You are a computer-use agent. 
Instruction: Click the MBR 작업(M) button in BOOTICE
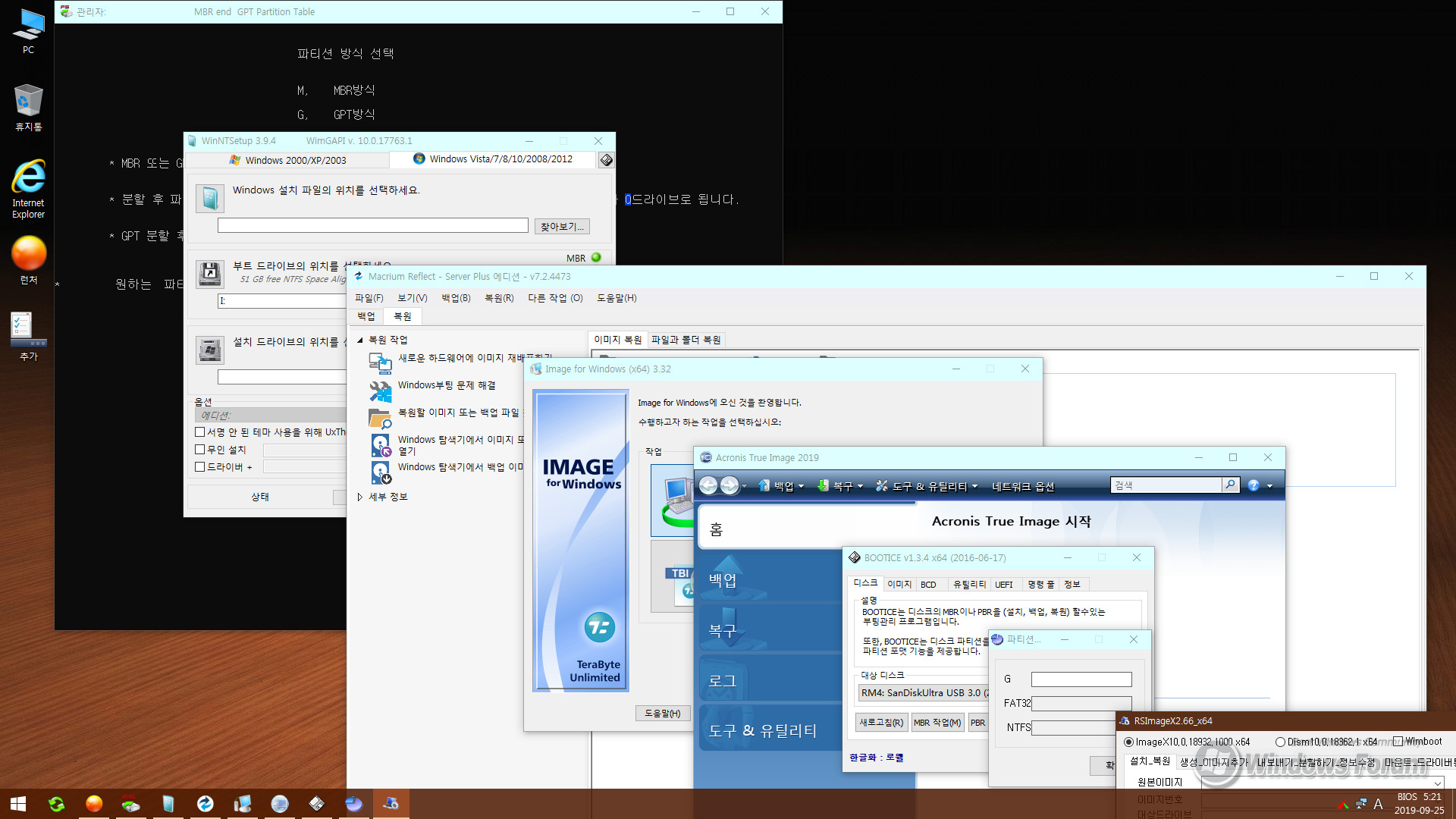[x=937, y=723]
